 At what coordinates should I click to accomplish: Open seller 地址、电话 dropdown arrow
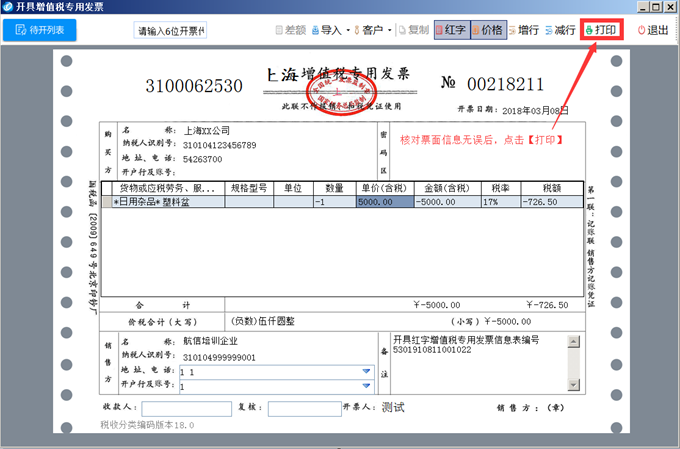366,371
